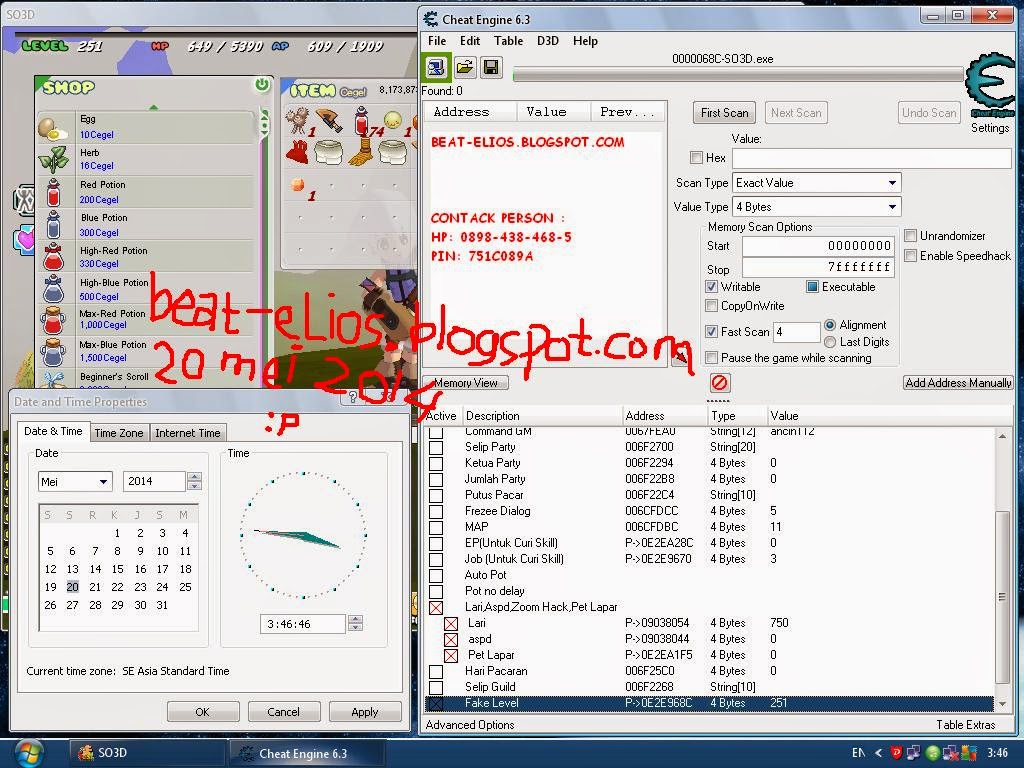Image resolution: width=1024 pixels, height=768 pixels.
Task: Cancel the Date and Time dialog
Action: tap(283, 712)
